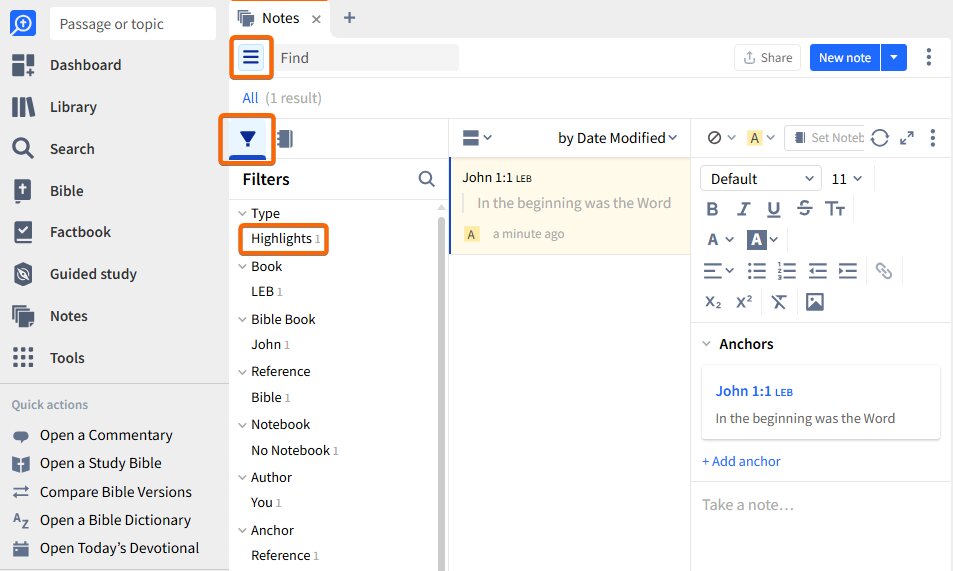Insert an image into the note
The image size is (953, 571).
(x=814, y=302)
